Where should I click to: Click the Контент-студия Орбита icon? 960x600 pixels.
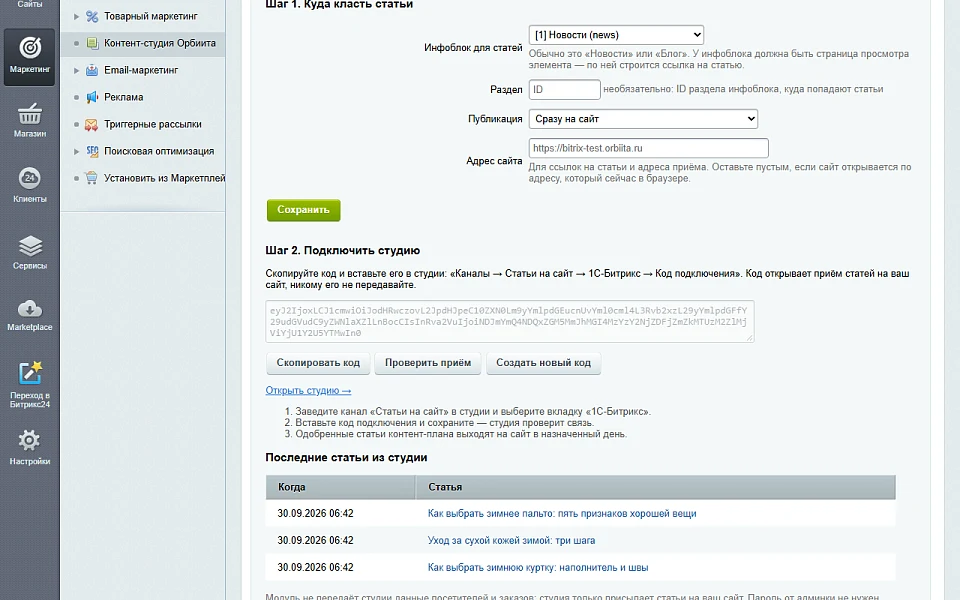point(92,43)
